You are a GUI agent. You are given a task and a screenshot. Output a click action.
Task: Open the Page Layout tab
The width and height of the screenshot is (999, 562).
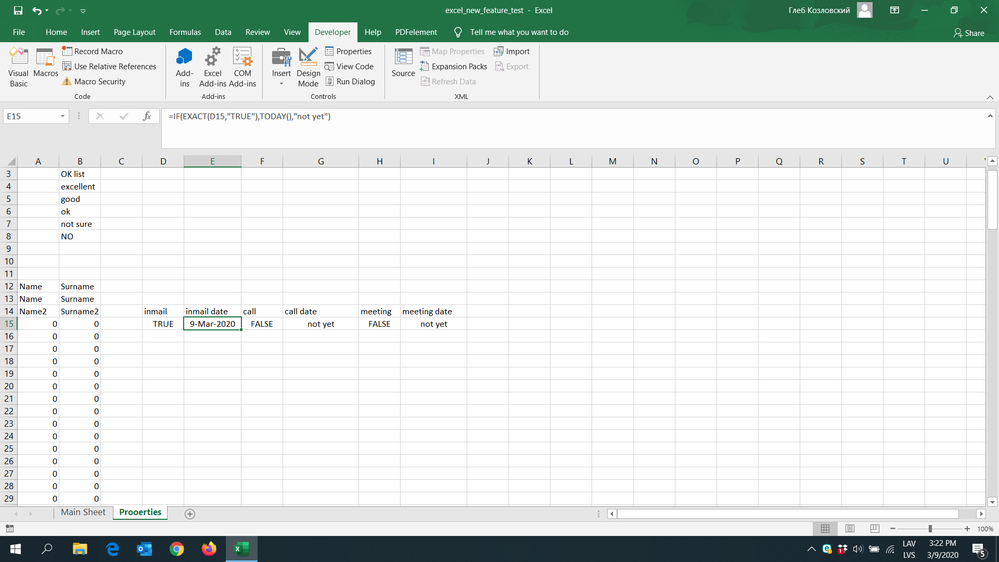coord(134,32)
